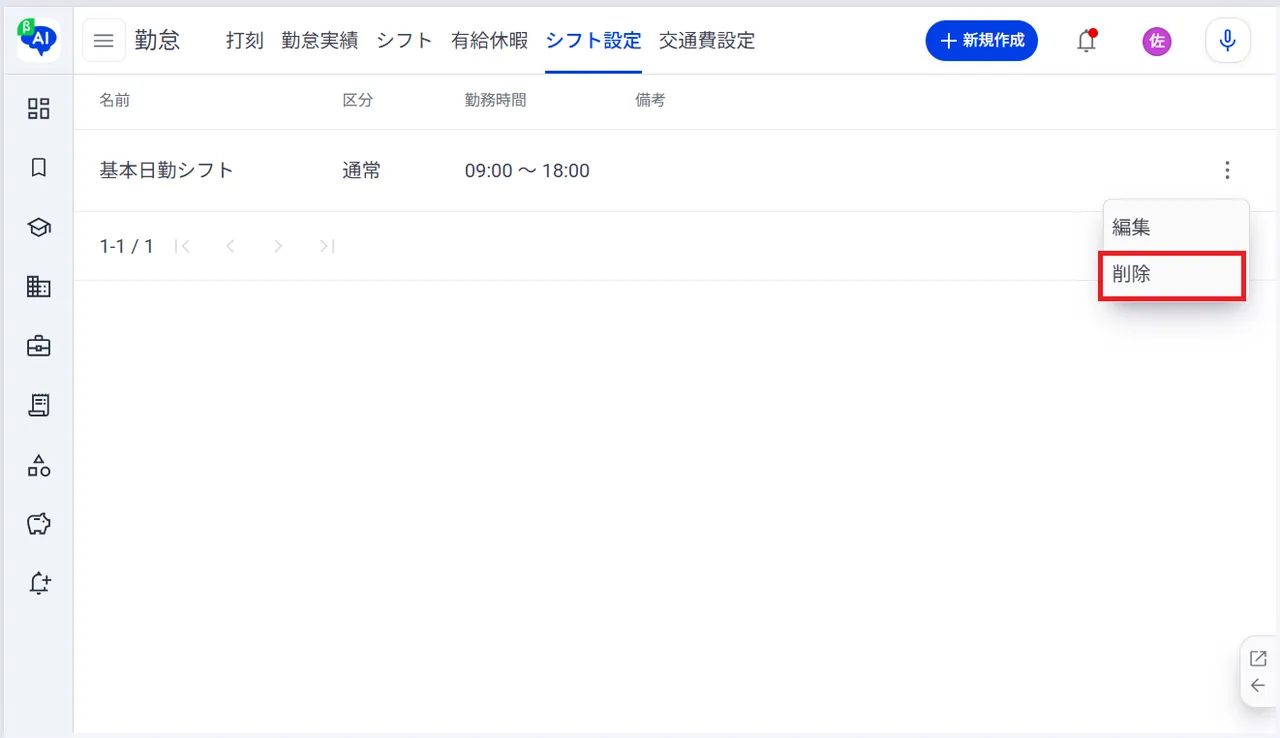Click the 09:00 〜 18:00 working hours cell
1280x738 pixels.
pyautogui.click(x=527, y=171)
